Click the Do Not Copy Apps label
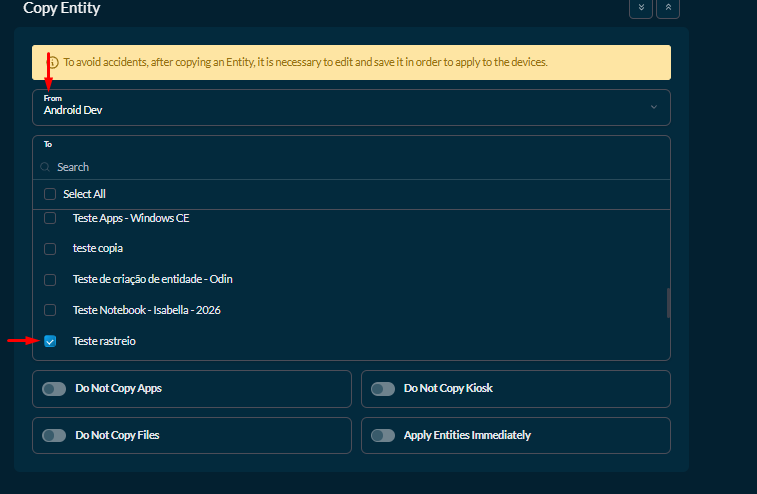757x494 pixels. 118,388
